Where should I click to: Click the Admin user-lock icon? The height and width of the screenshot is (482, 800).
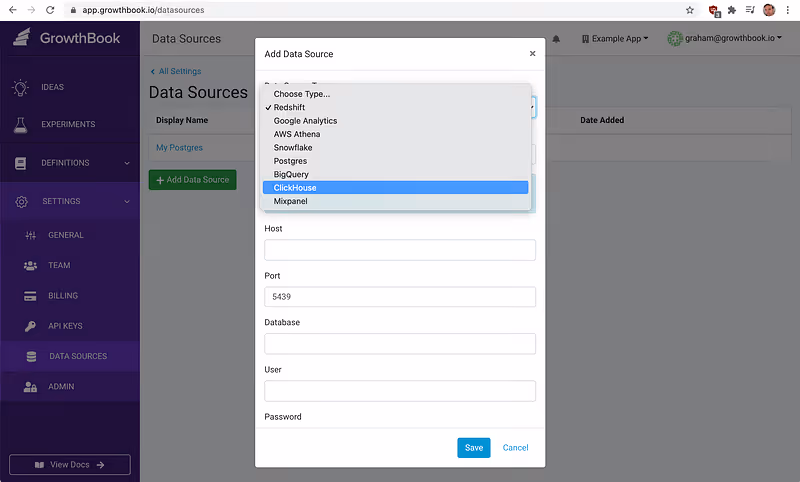tap(31, 387)
